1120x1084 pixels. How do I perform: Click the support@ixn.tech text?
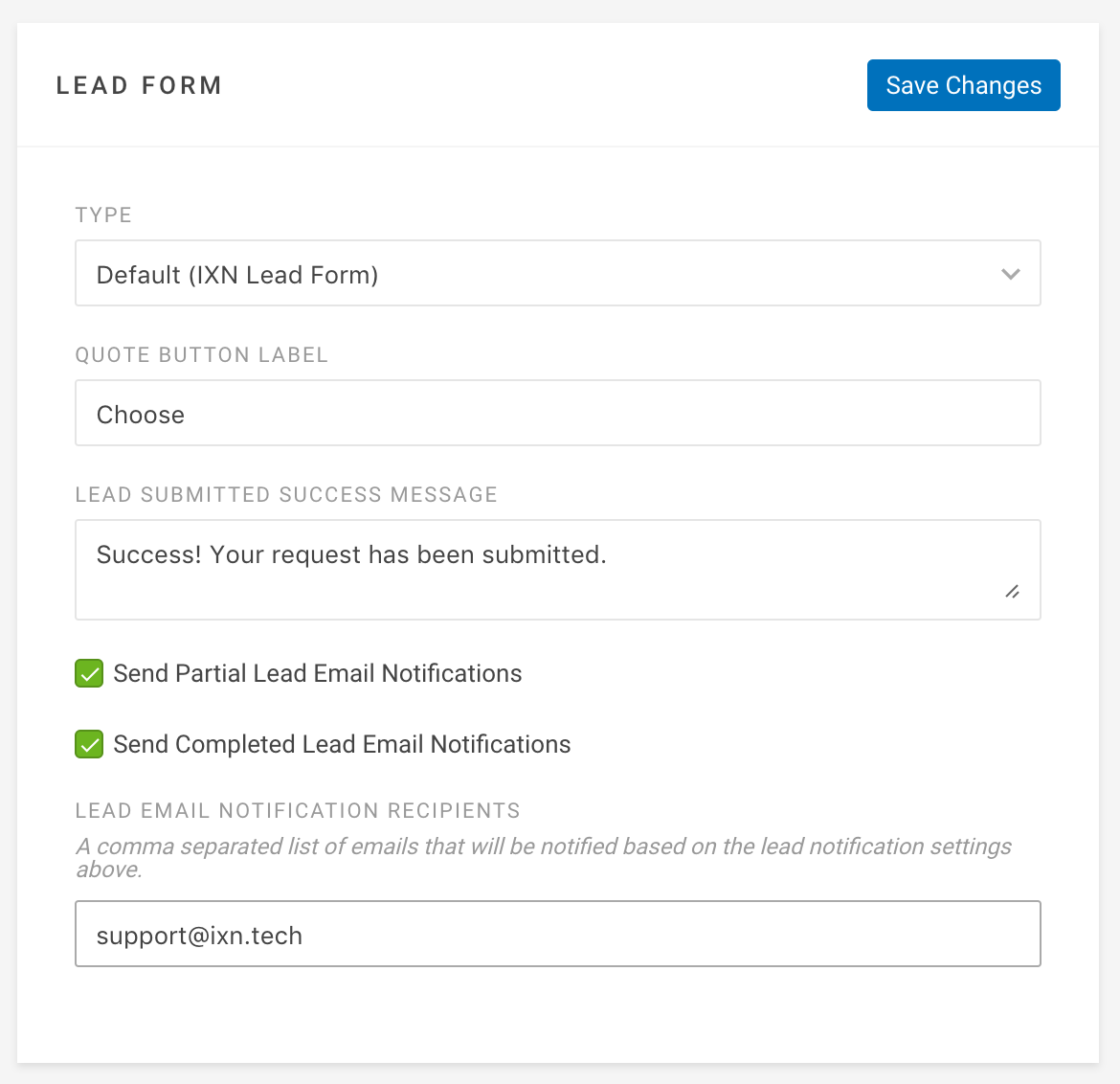point(199,937)
